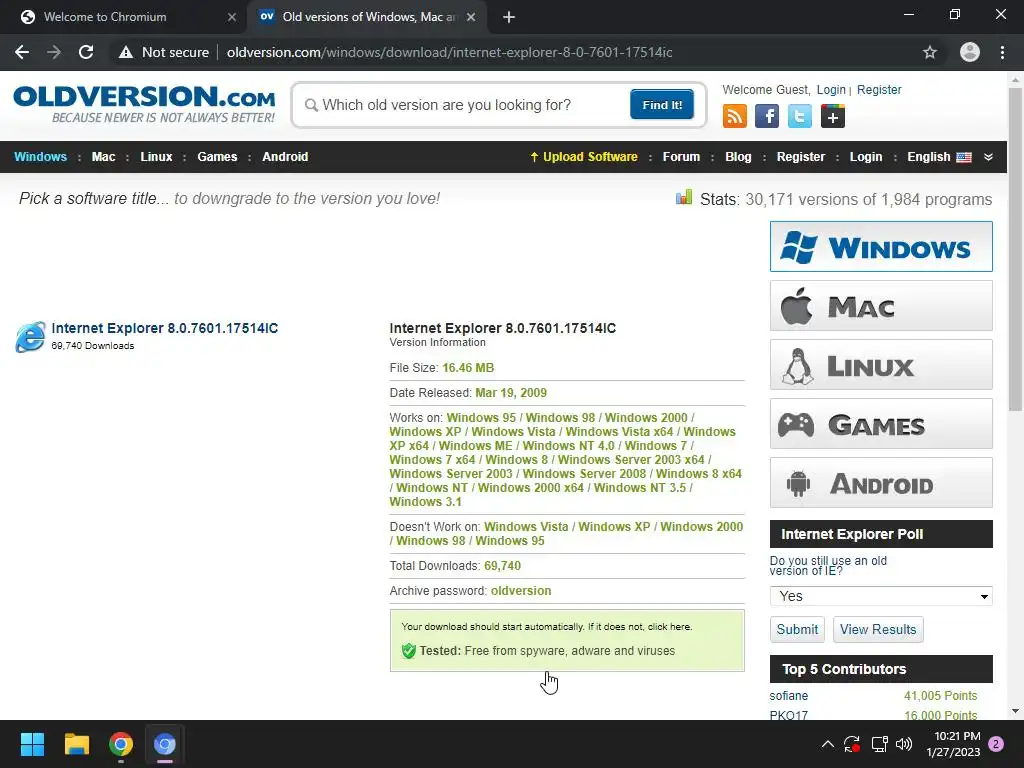Select the English language option
Viewport: 1024px width, 768px height.
point(939,157)
